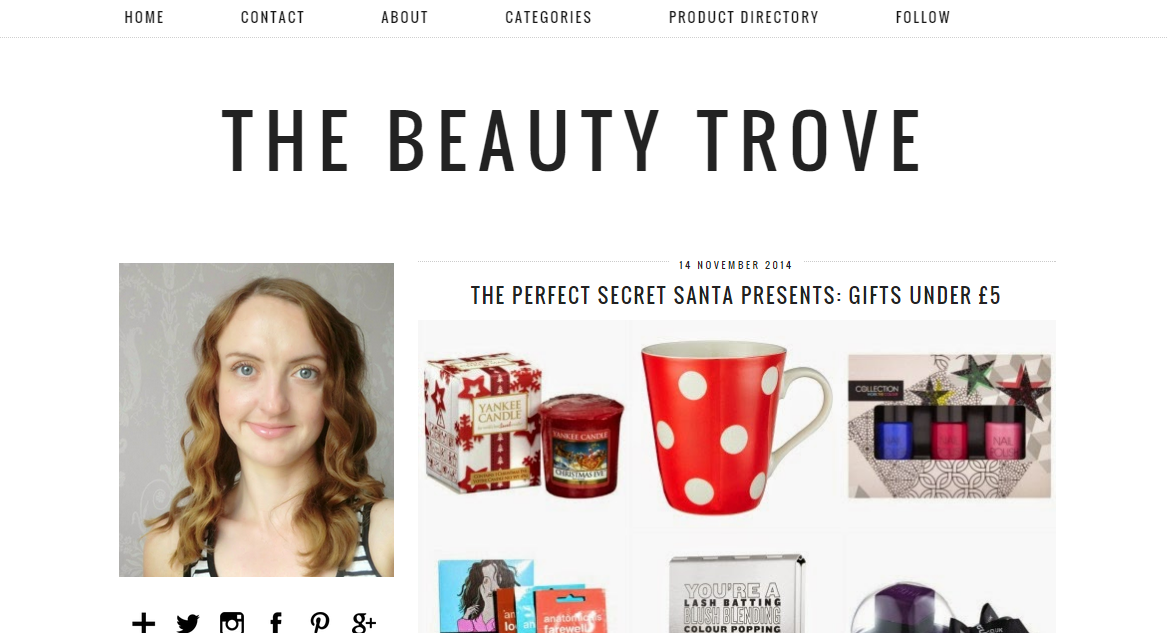The height and width of the screenshot is (633, 1168).
Task: Select the 14 November 2014 post date
Action: pyautogui.click(x=735, y=265)
